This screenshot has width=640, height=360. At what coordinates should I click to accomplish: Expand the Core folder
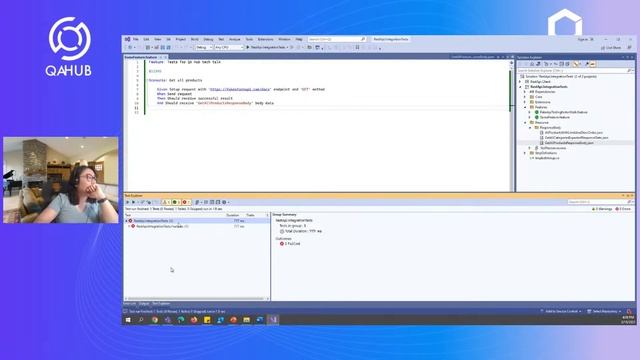click(x=525, y=97)
